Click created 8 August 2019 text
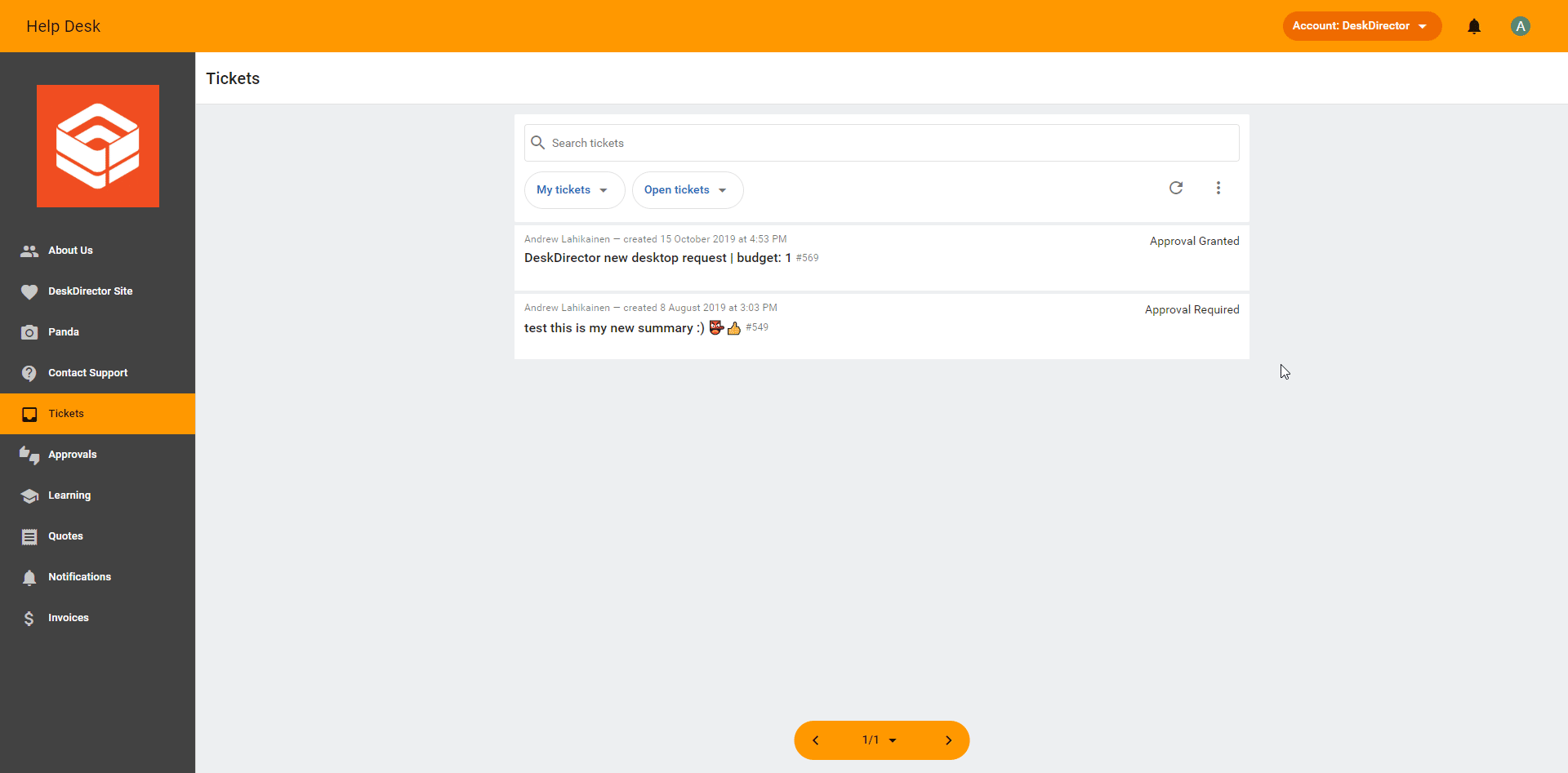The image size is (1568, 773). click(700, 308)
